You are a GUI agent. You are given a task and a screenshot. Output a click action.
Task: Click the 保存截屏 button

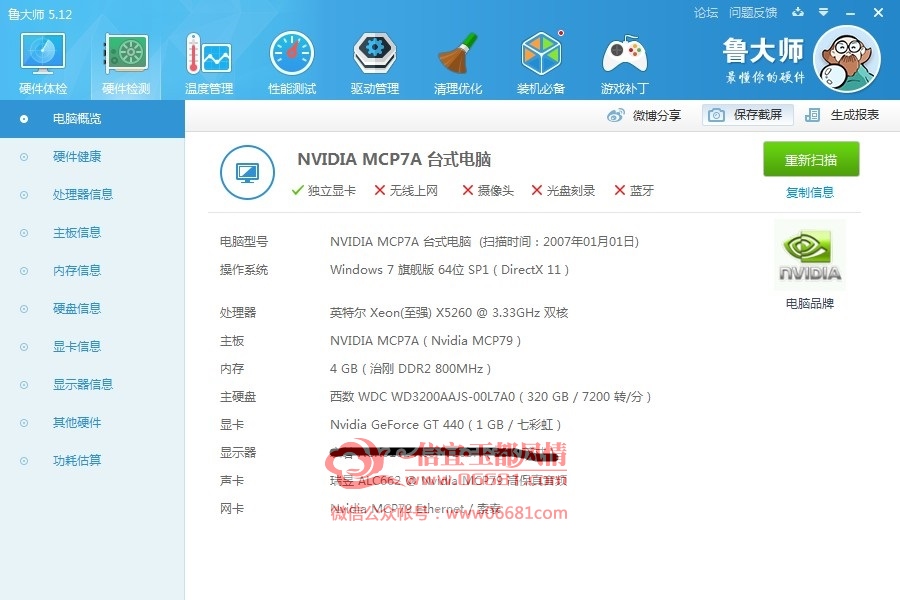pos(748,115)
